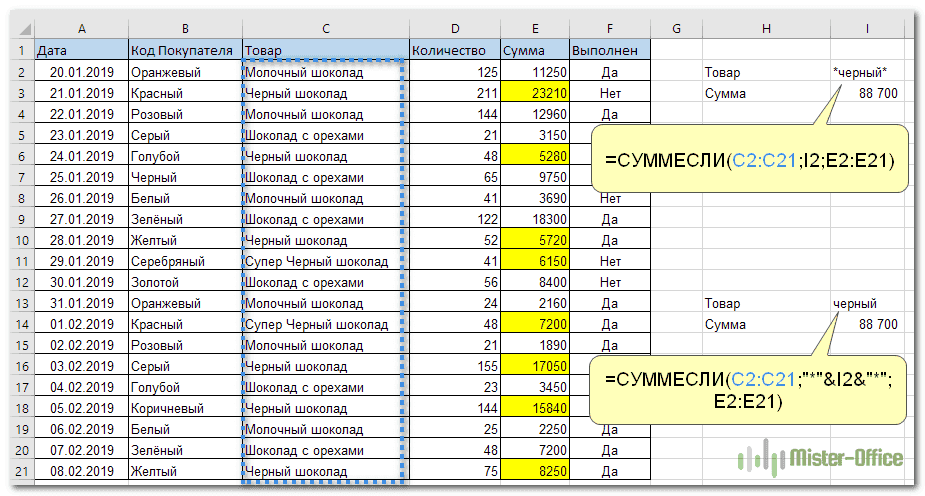Click 'Коричневый' buyer code cell
The image size is (925, 496).
coord(183,408)
